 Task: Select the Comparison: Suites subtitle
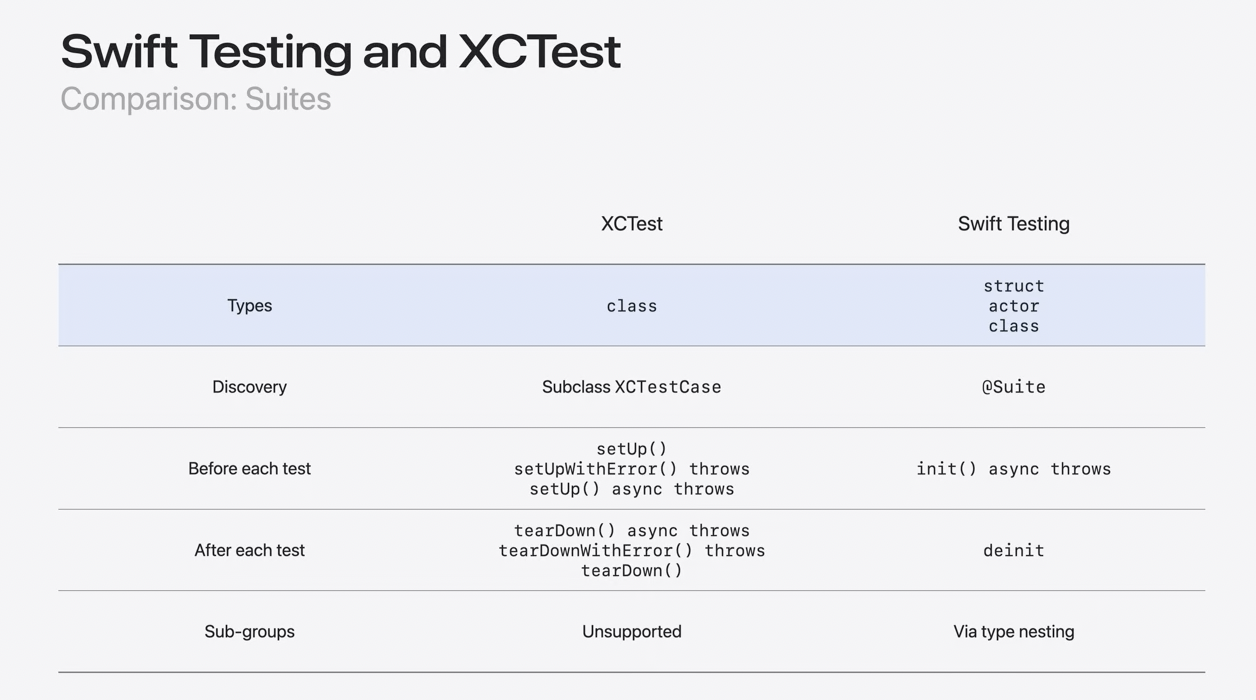195,99
